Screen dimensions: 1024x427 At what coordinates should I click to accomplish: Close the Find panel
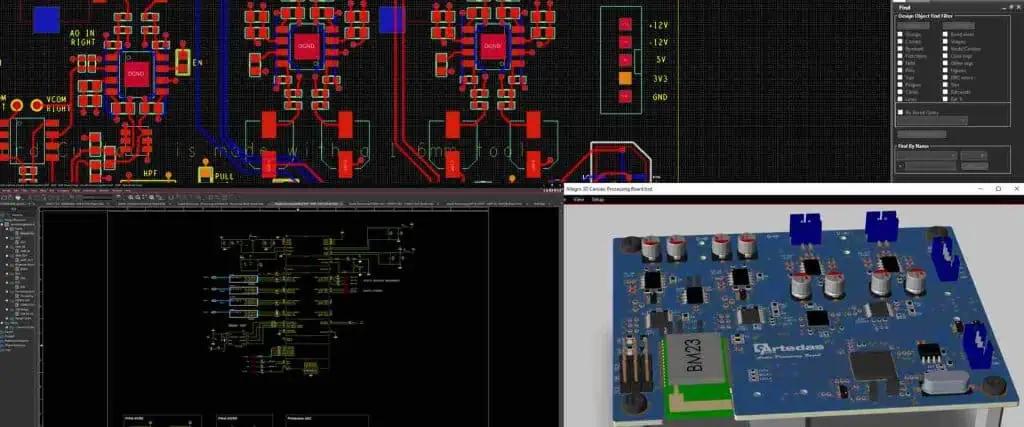1016,5
